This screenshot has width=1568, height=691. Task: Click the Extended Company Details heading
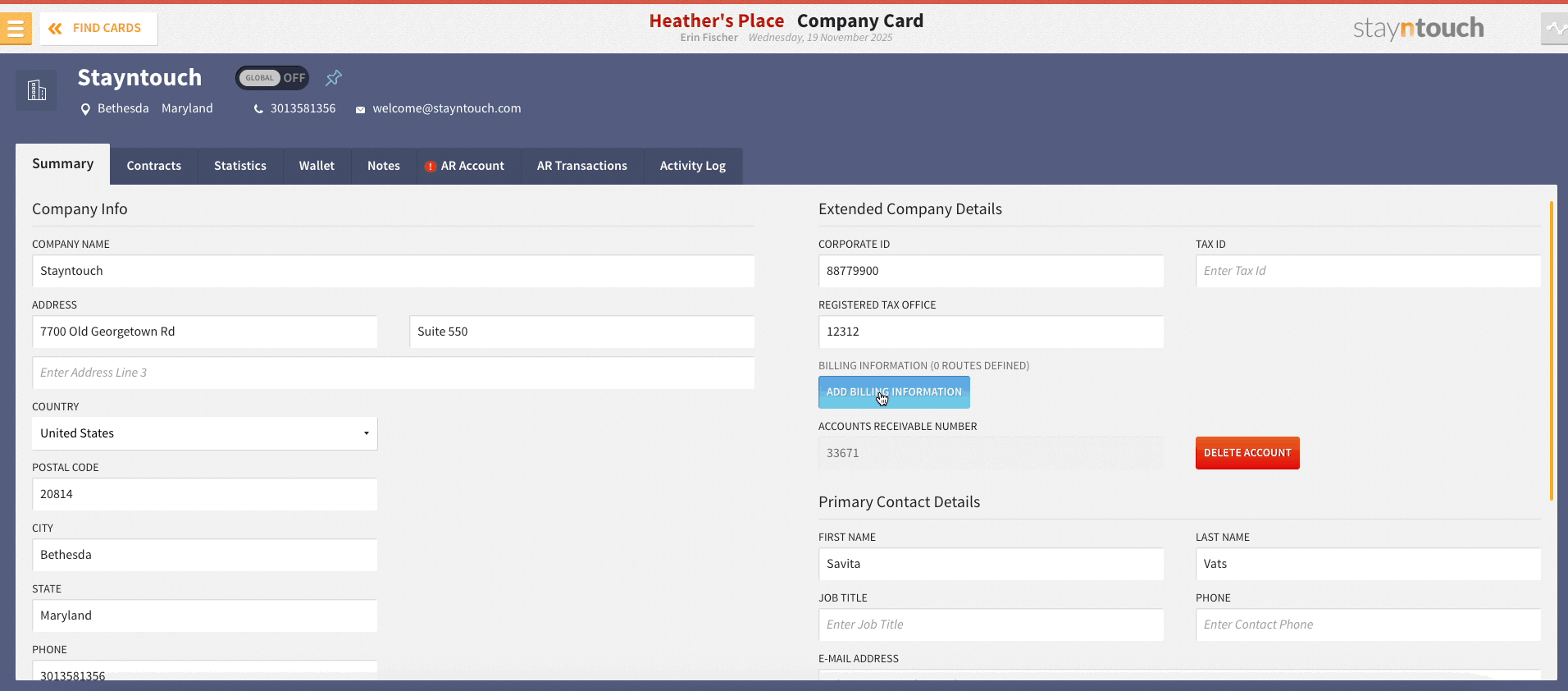910,209
